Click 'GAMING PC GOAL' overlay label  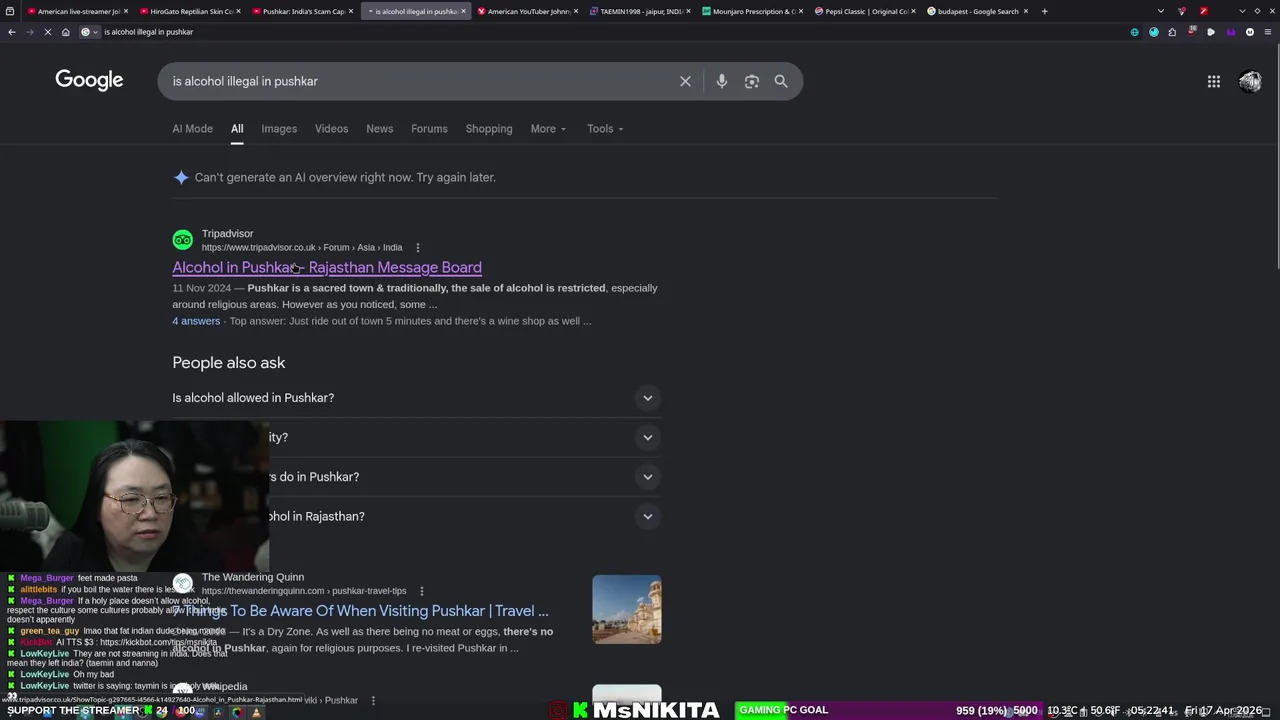(784, 710)
